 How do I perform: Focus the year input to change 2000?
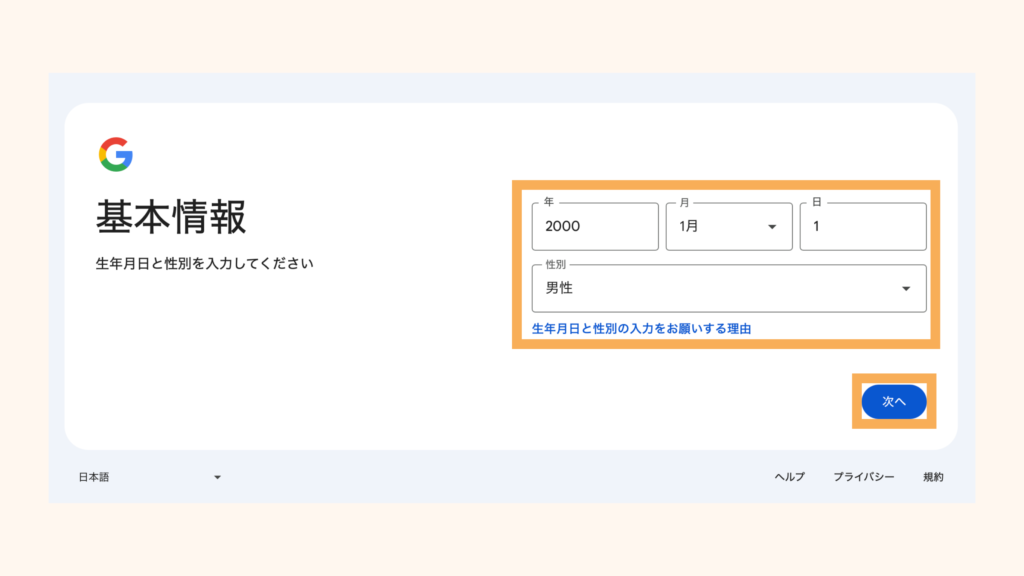click(x=594, y=227)
